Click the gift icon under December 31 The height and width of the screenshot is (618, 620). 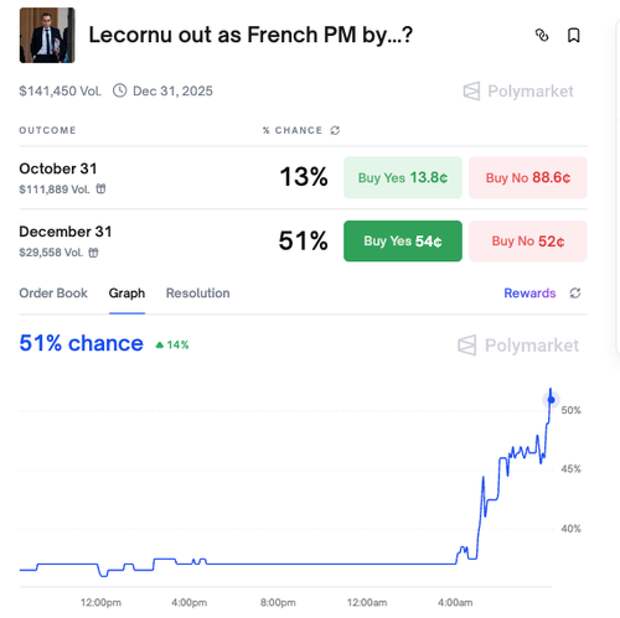(94, 252)
